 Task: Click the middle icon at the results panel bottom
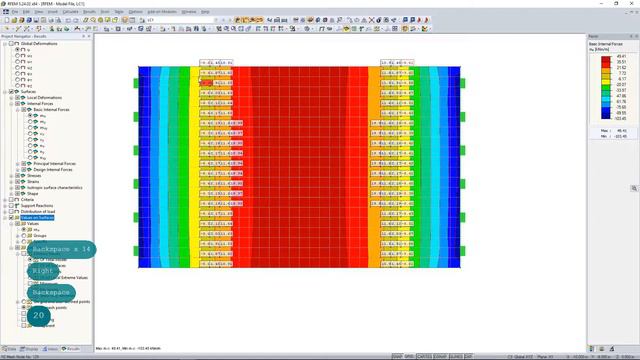pos(602,349)
